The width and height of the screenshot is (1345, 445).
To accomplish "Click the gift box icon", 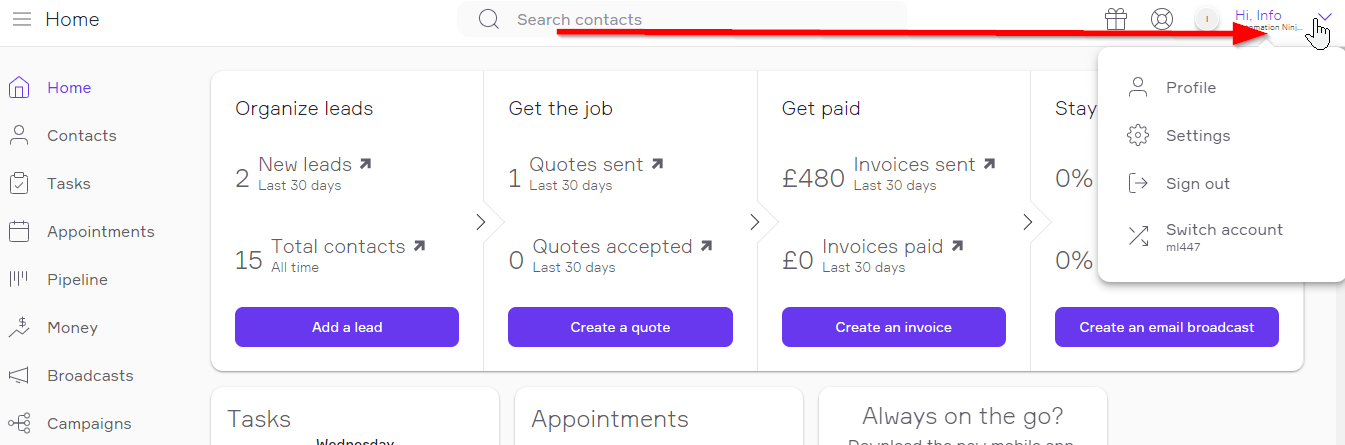I will pyautogui.click(x=1116, y=19).
